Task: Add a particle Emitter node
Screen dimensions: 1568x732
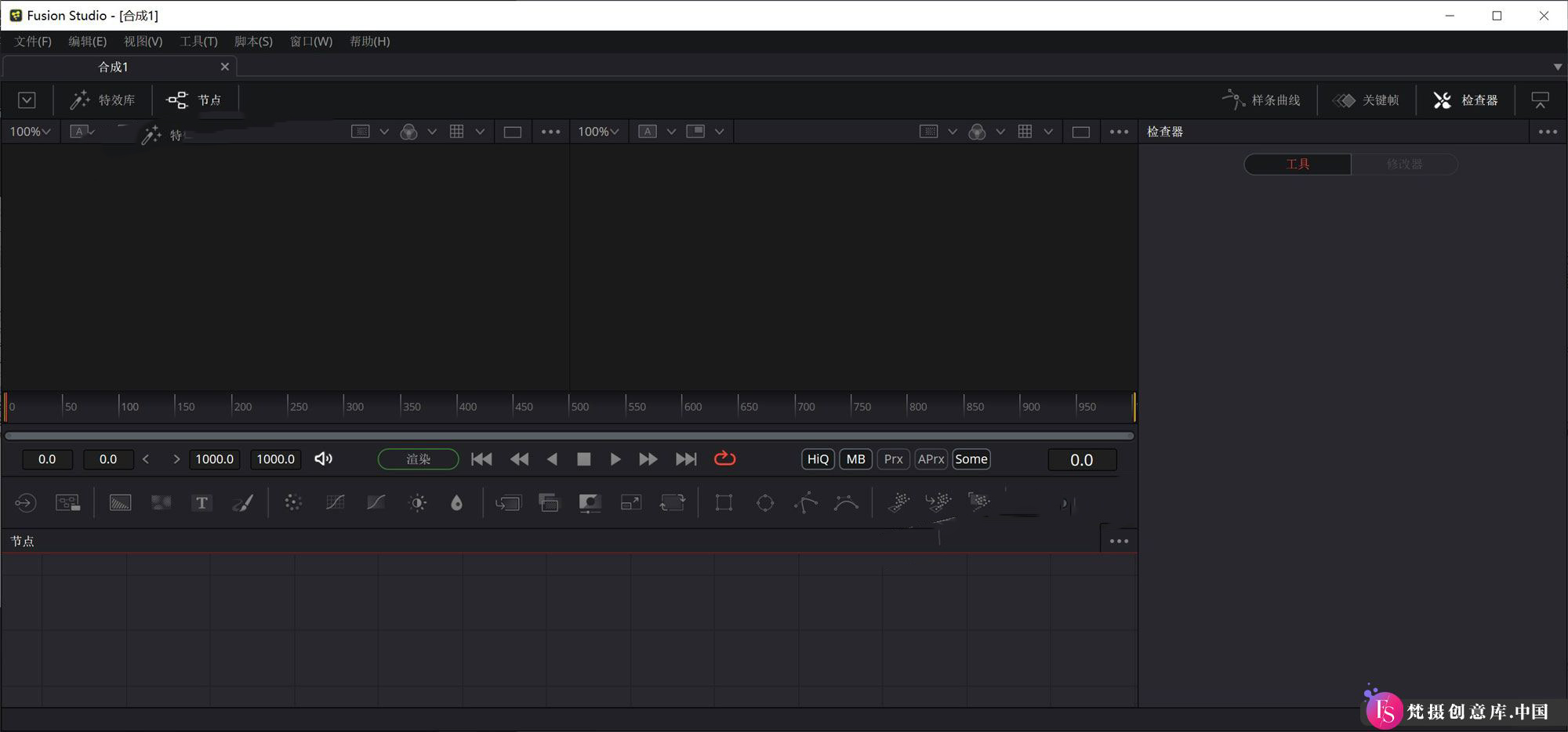Action: [x=898, y=503]
